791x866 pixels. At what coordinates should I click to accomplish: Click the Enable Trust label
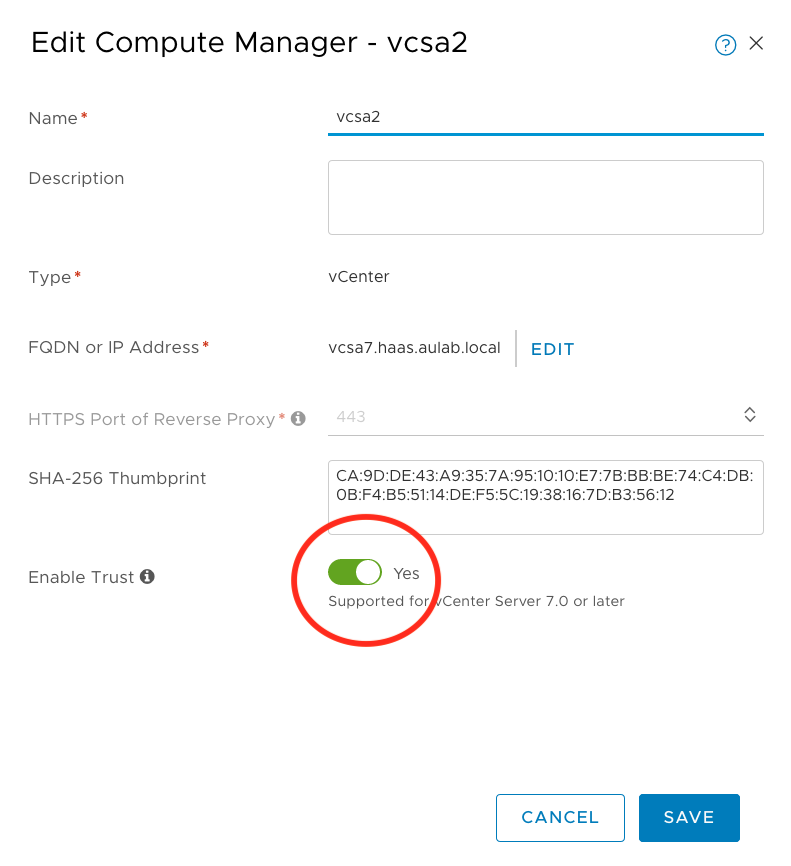point(82,578)
